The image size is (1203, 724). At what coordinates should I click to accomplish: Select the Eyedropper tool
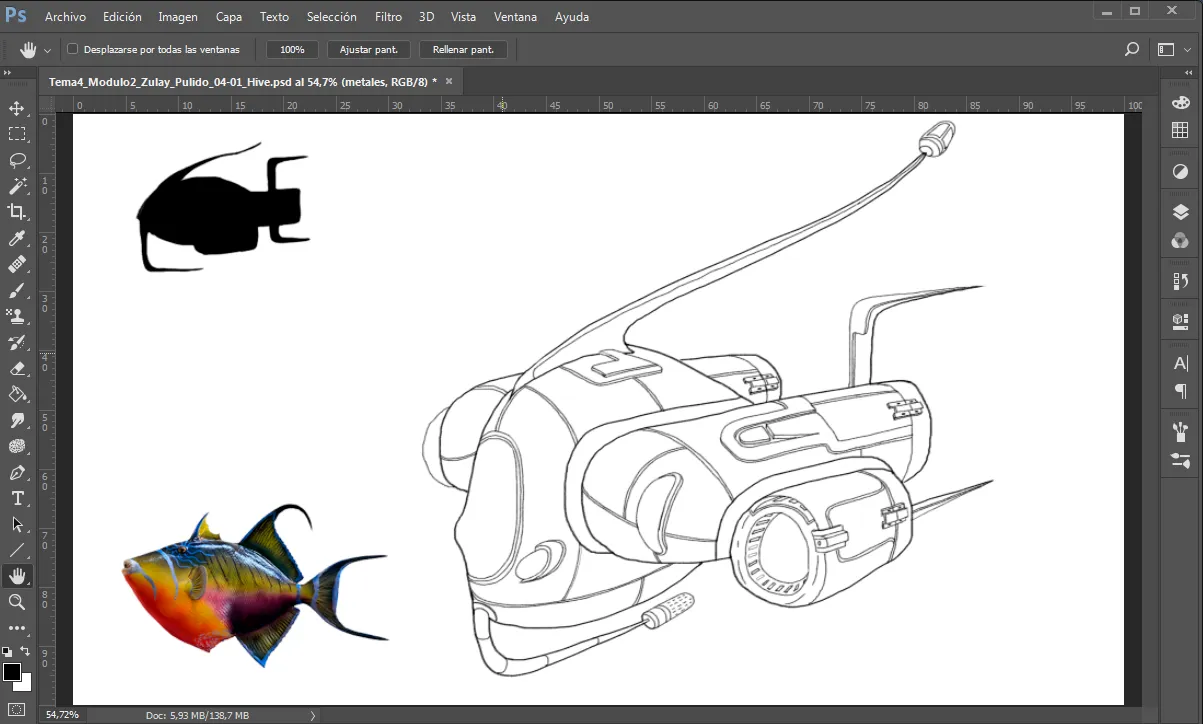coord(17,238)
